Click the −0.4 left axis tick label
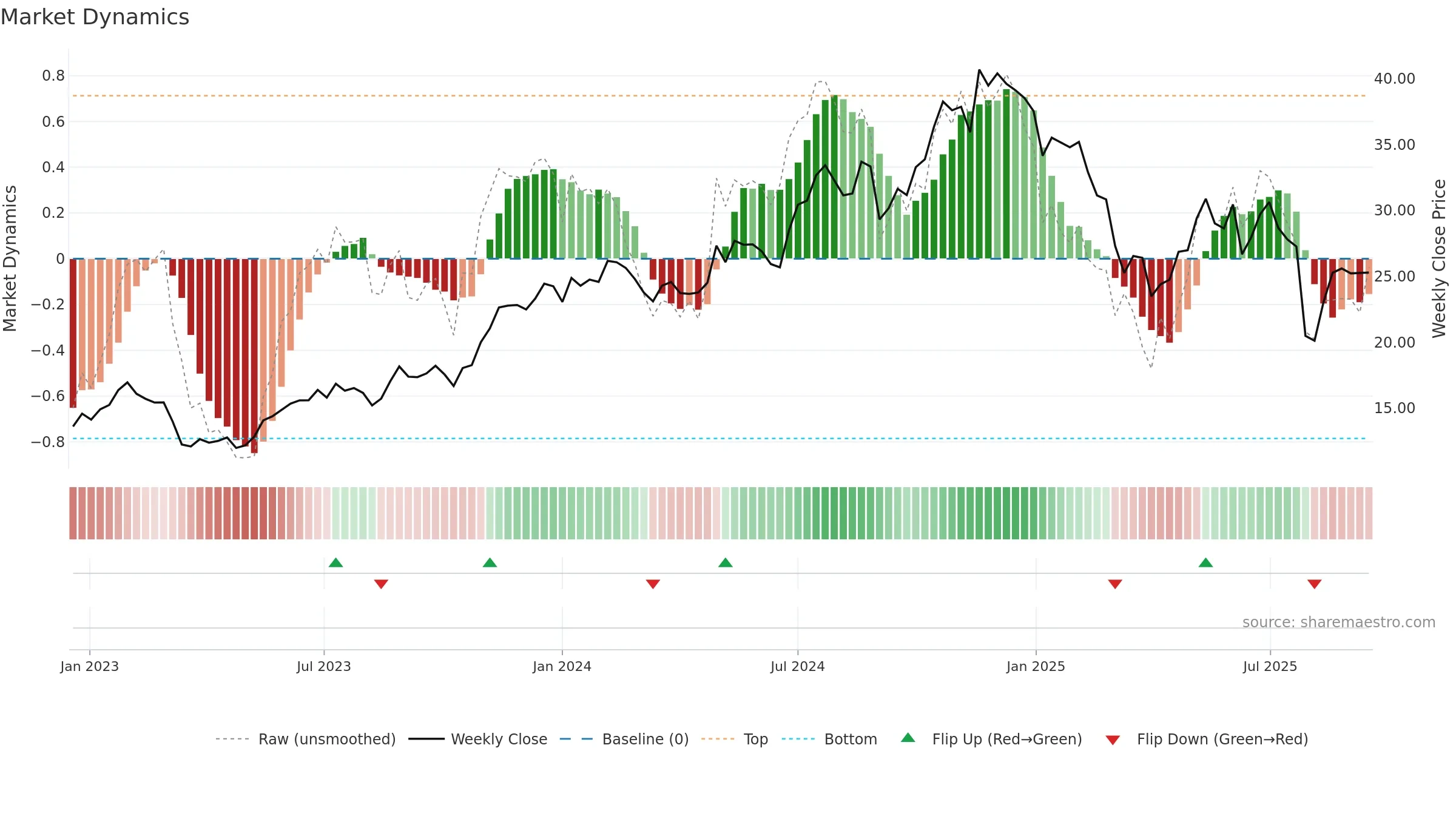The image size is (1456, 819). tap(48, 351)
